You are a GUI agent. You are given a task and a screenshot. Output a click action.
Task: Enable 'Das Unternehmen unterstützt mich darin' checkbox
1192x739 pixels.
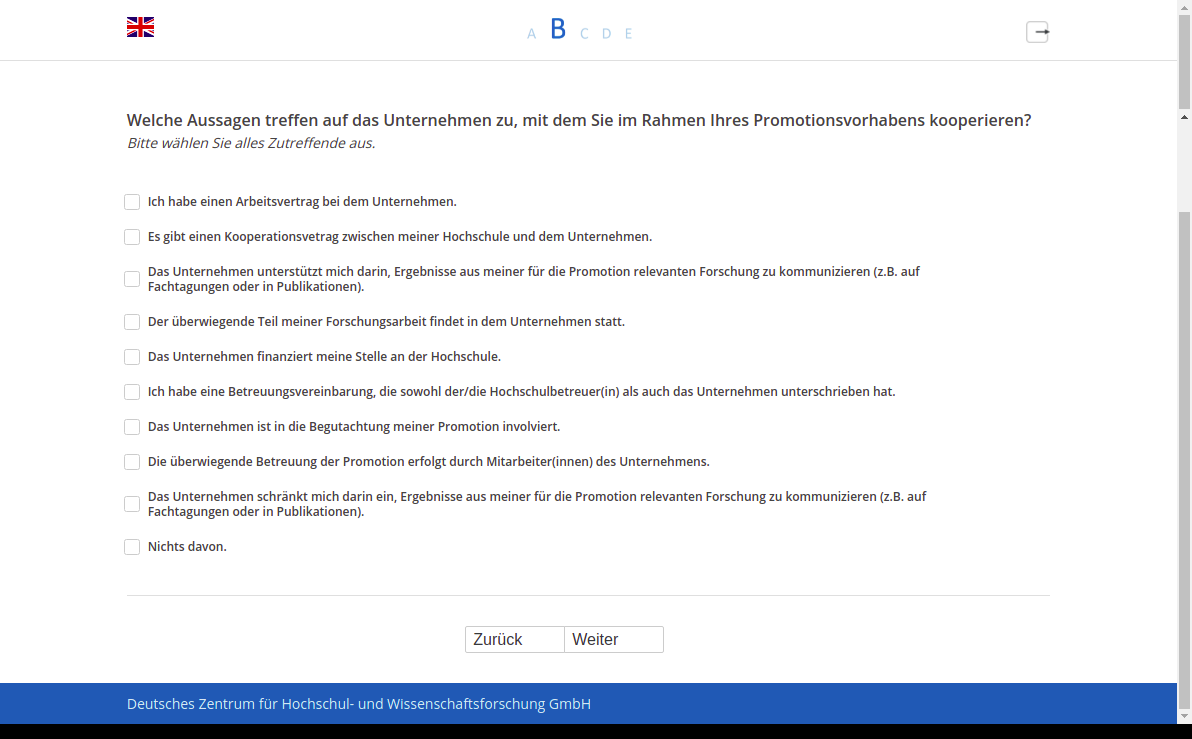tap(132, 280)
